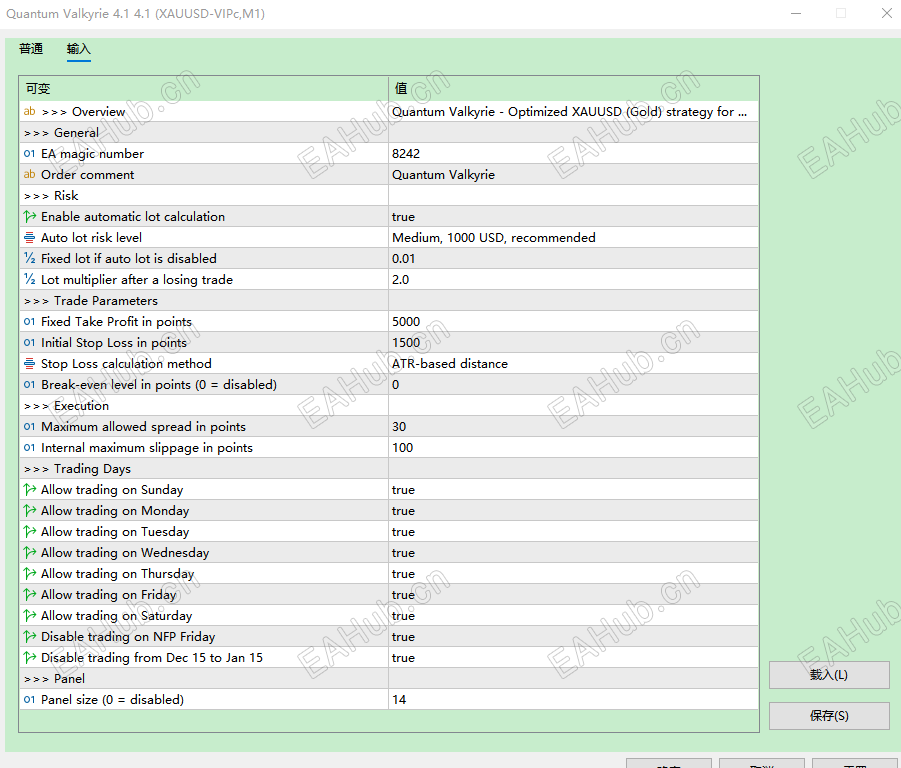Edit the Panel size value 14
Screen dimensions: 901x768
pos(573,700)
